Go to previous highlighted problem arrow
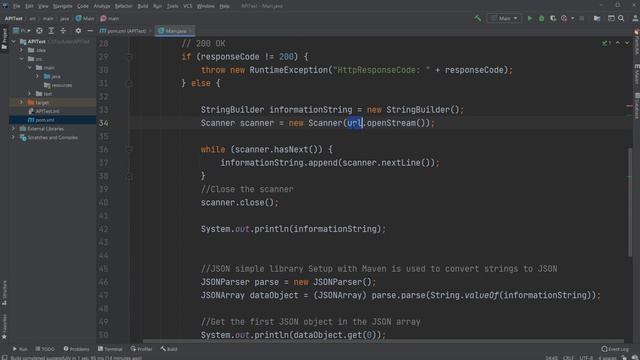Viewport: 640px width, 360px height. [618, 43]
